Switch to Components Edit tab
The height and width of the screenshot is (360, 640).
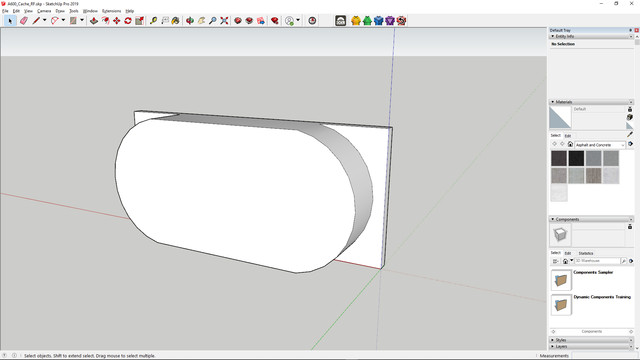click(x=568, y=253)
